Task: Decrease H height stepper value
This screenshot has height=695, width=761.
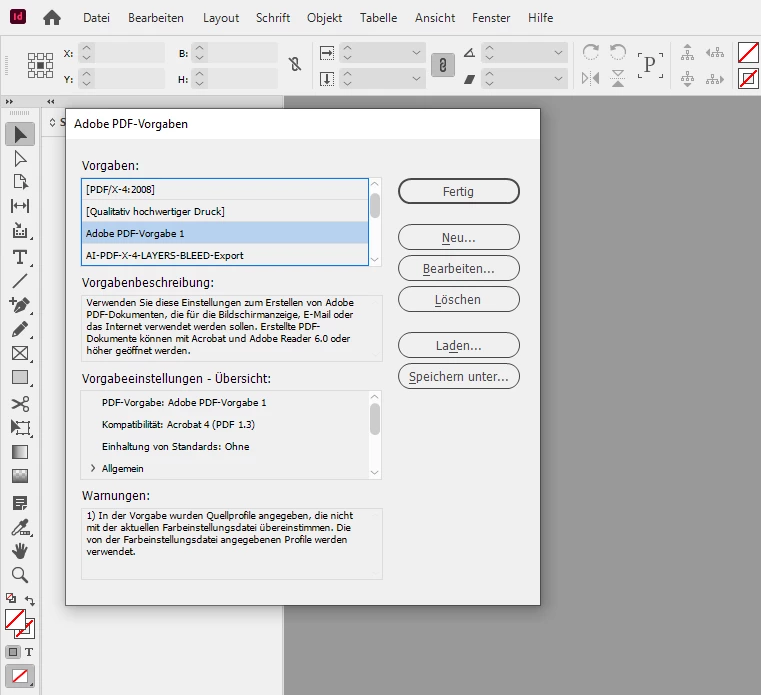Action: [199, 83]
